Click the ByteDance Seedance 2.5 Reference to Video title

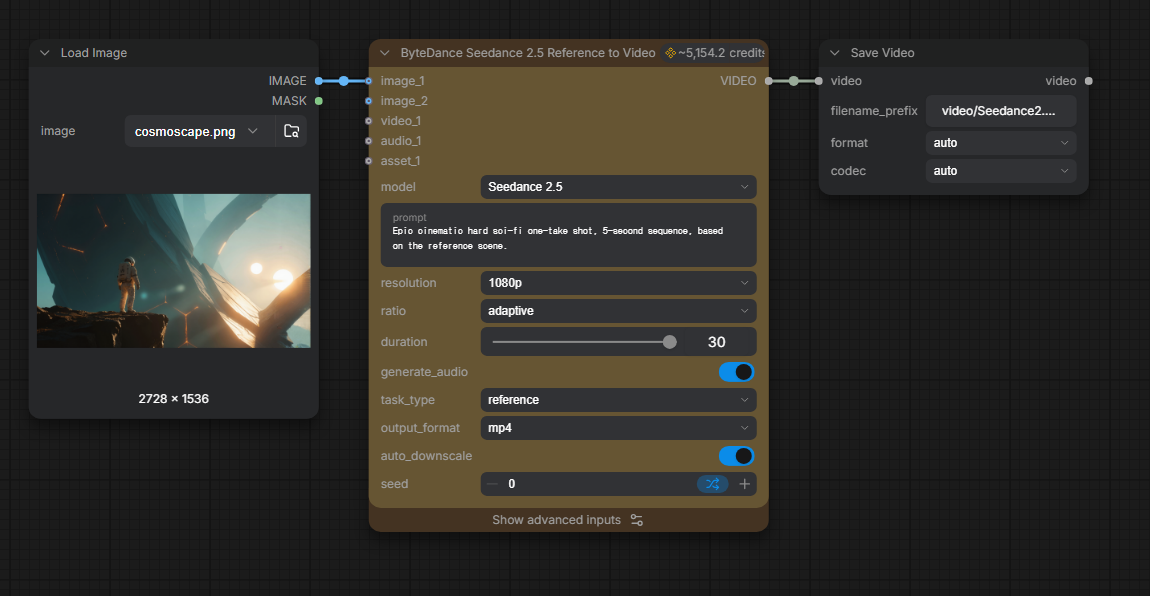(x=527, y=53)
